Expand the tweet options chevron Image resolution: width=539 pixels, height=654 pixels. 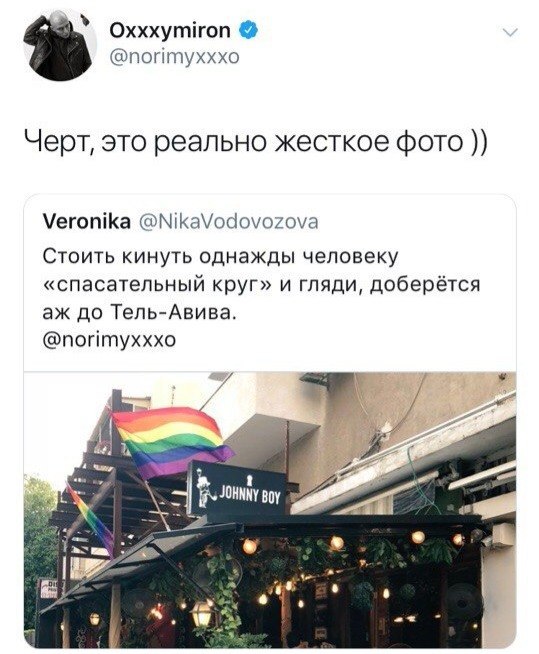click(x=510, y=33)
